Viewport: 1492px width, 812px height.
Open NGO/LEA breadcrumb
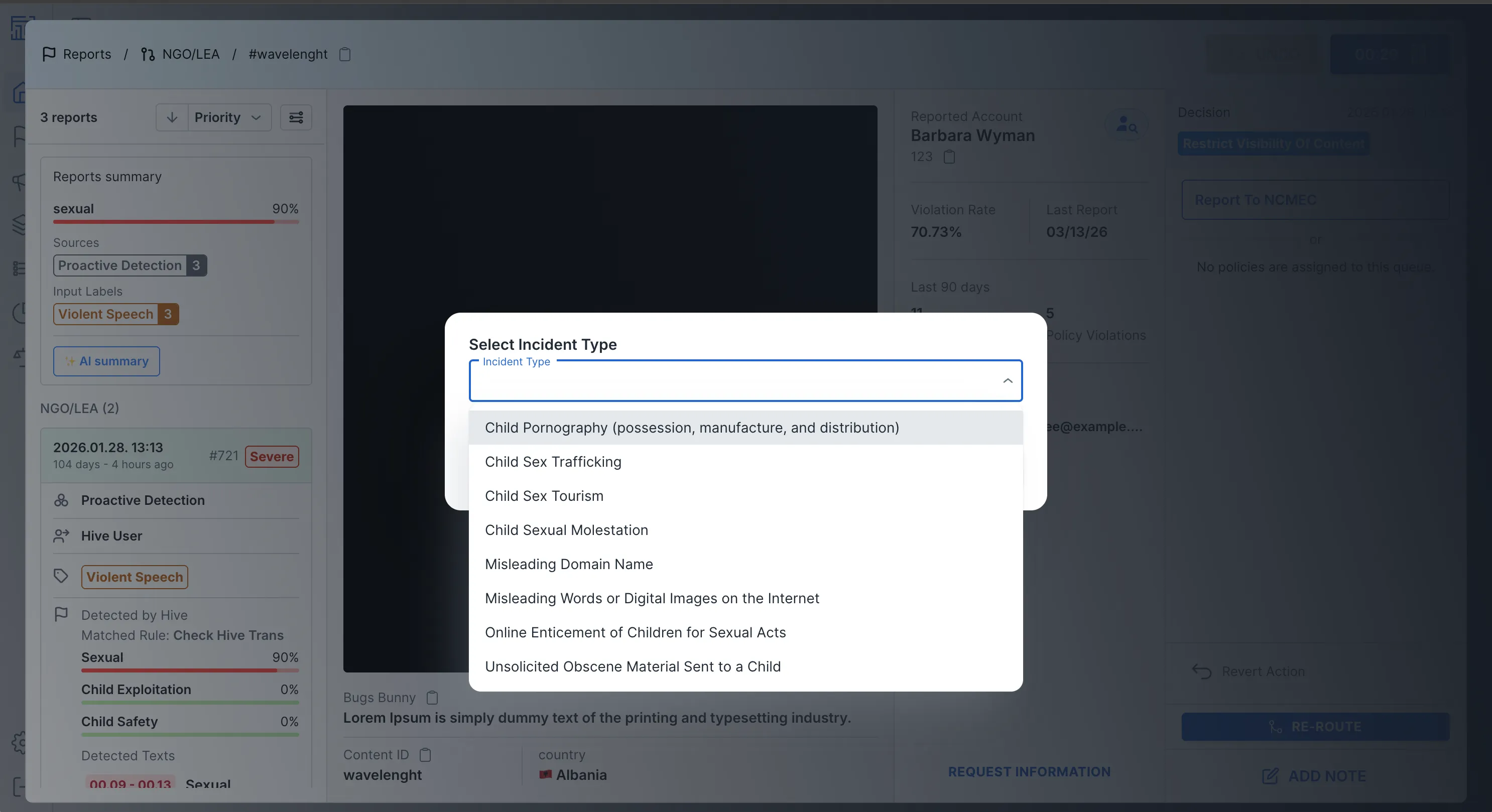pyautogui.click(x=180, y=54)
